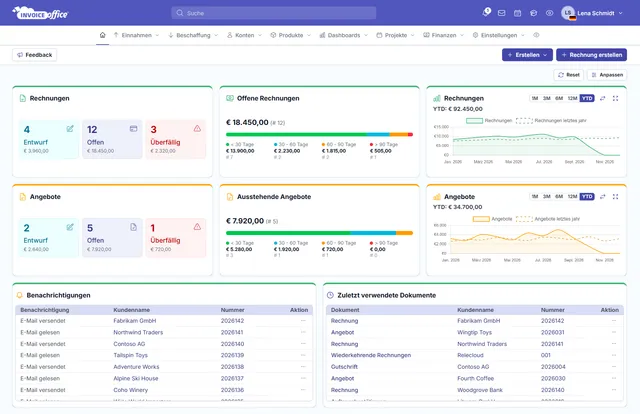The width and height of the screenshot is (640, 414).
Task: Open the Konten menu
Action: pyautogui.click(x=244, y=35)
